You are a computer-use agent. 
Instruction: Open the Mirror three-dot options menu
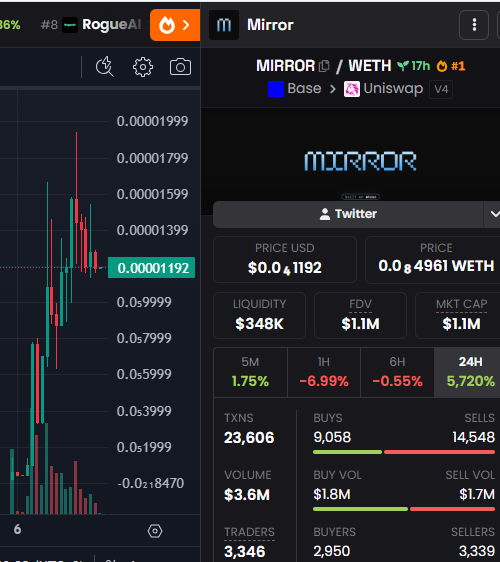474,25
